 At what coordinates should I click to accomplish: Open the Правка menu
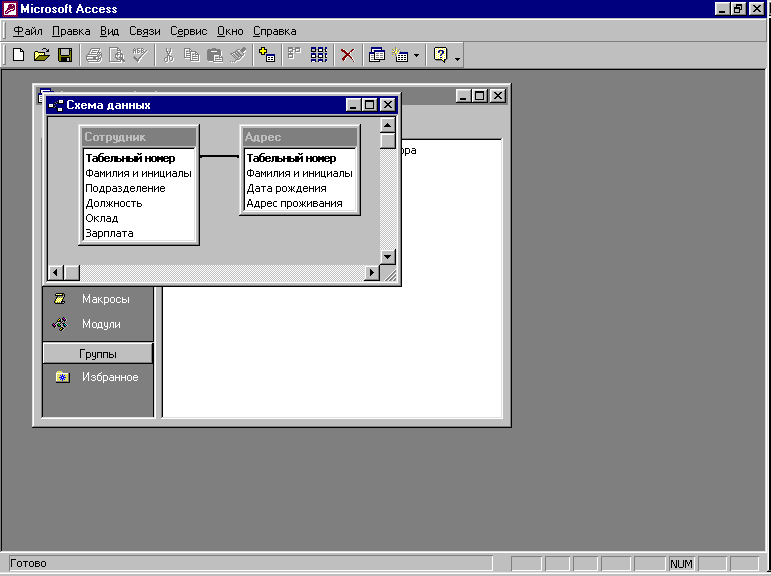[x=71, y=31]
